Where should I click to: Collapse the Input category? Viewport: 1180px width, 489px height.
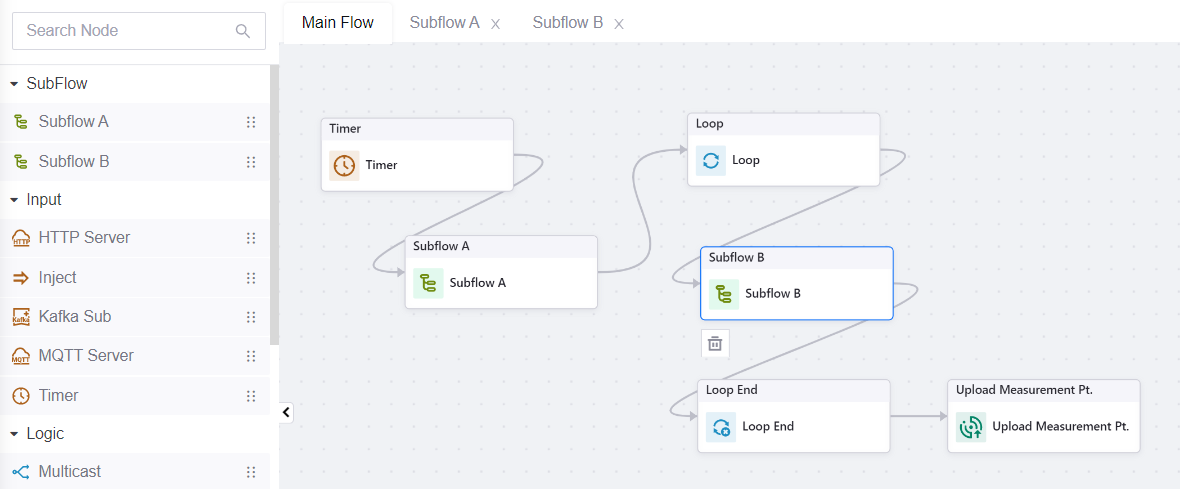(x=14, y=200)
